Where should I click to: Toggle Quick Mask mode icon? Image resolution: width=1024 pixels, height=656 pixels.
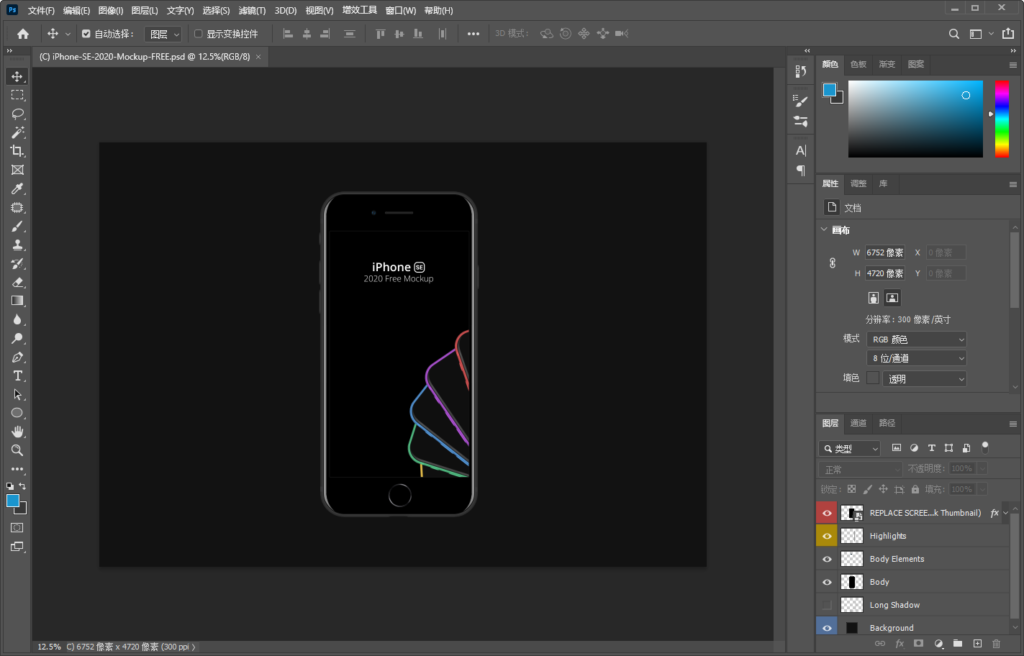point(17,527)
